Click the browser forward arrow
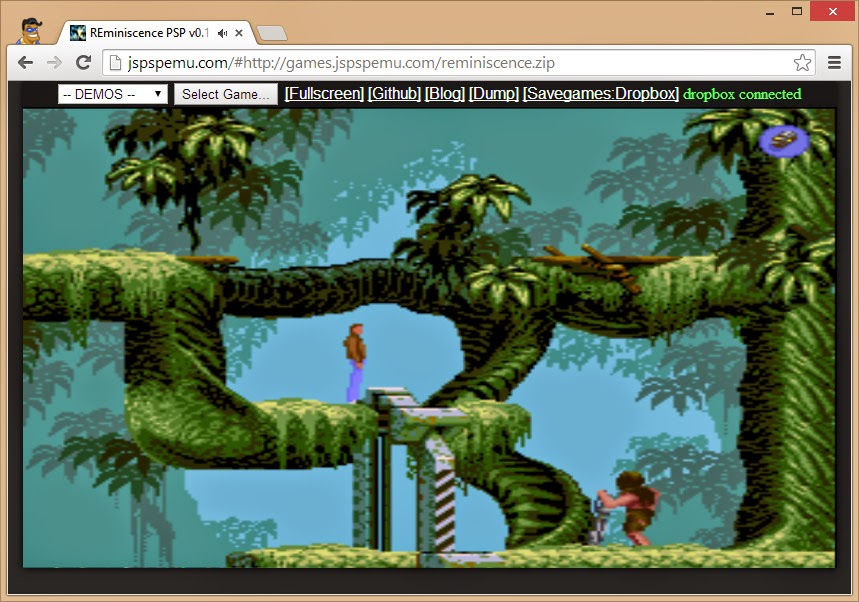This screenshot has height=602, width=859. pos(54,63)
